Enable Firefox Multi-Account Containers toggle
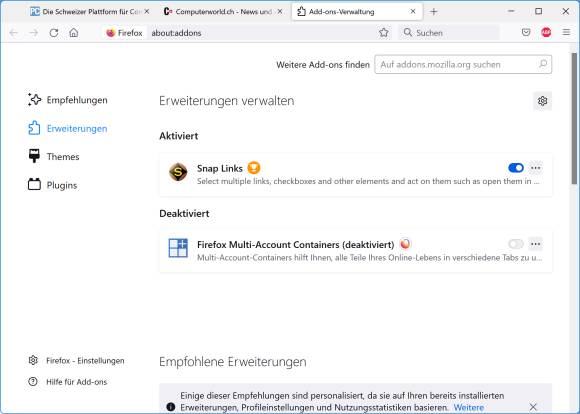This screenshot has width=580, height=414. click(516, 244)
